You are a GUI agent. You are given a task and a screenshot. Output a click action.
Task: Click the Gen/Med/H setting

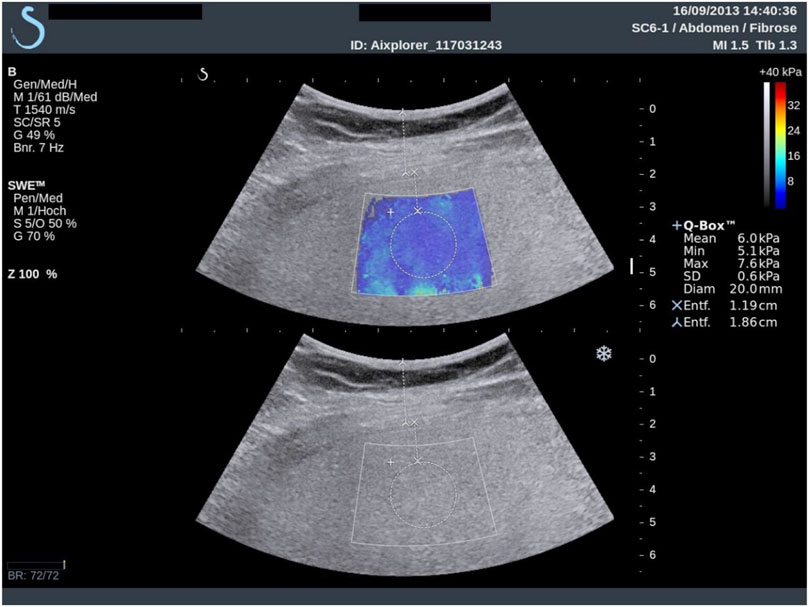45,85
